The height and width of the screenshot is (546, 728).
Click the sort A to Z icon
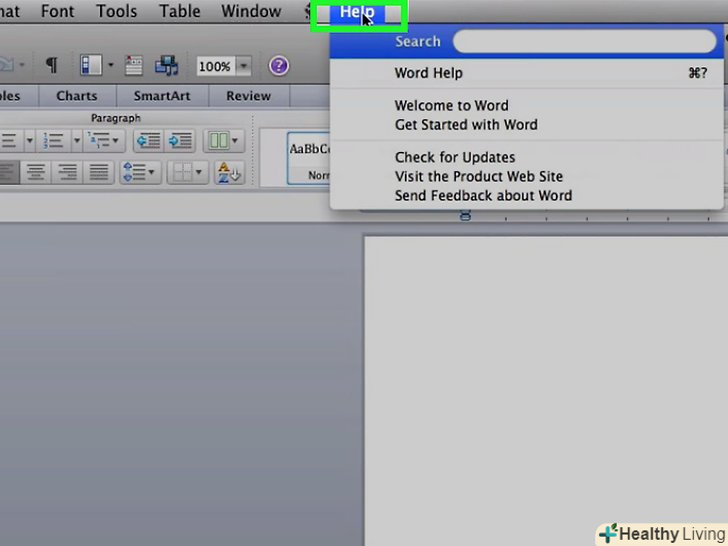pos(229,172)
